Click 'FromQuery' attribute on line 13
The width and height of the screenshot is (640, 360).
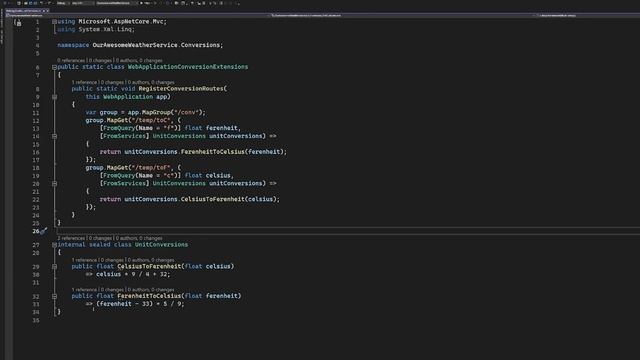click(119, 128)
